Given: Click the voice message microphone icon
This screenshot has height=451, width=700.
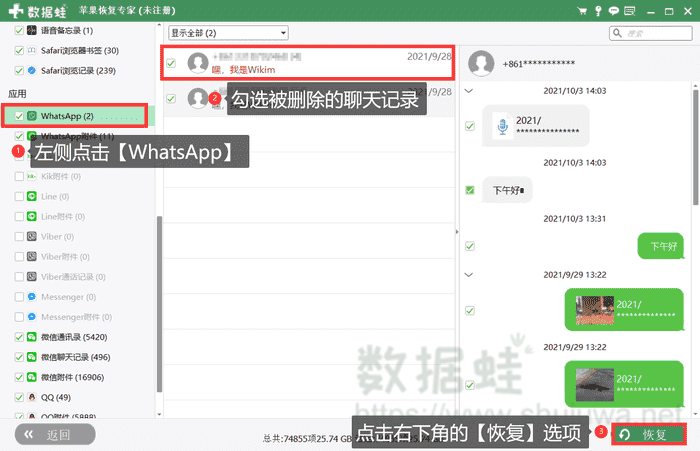Looking at the screenshot, I should tap(503, 126).
